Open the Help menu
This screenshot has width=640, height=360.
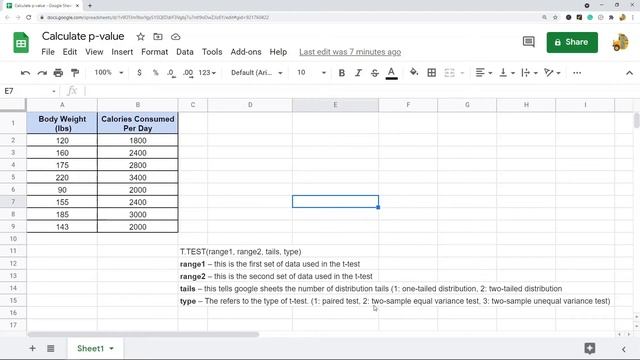pyautogui.click(x=278, y=52)
